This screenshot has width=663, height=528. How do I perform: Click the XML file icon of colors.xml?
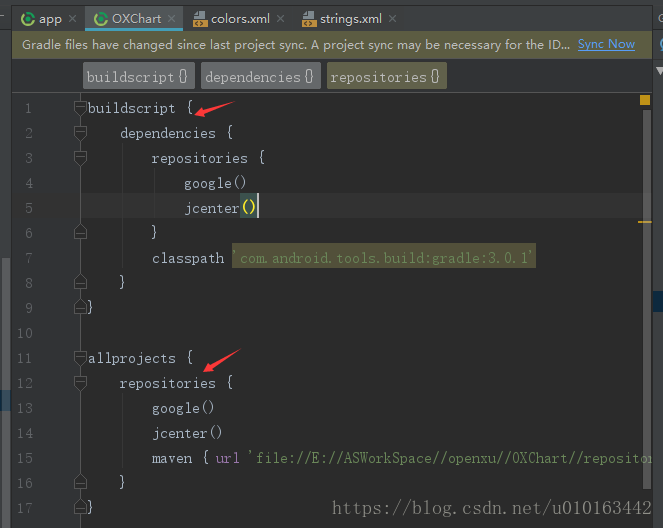coord(200,19)
